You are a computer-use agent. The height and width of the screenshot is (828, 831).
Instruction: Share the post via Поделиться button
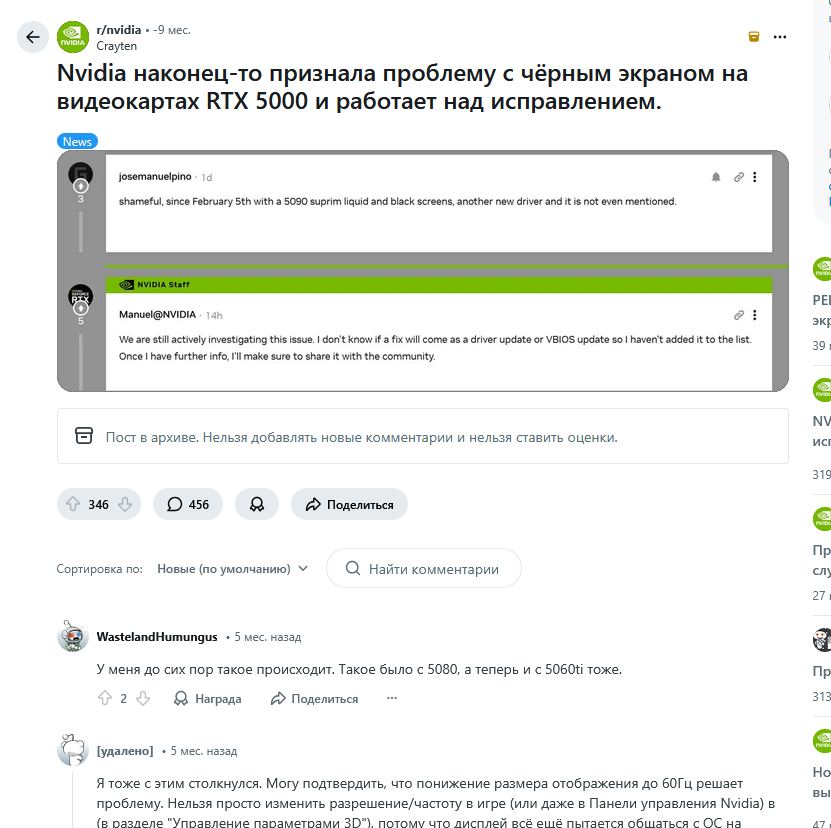349,504
